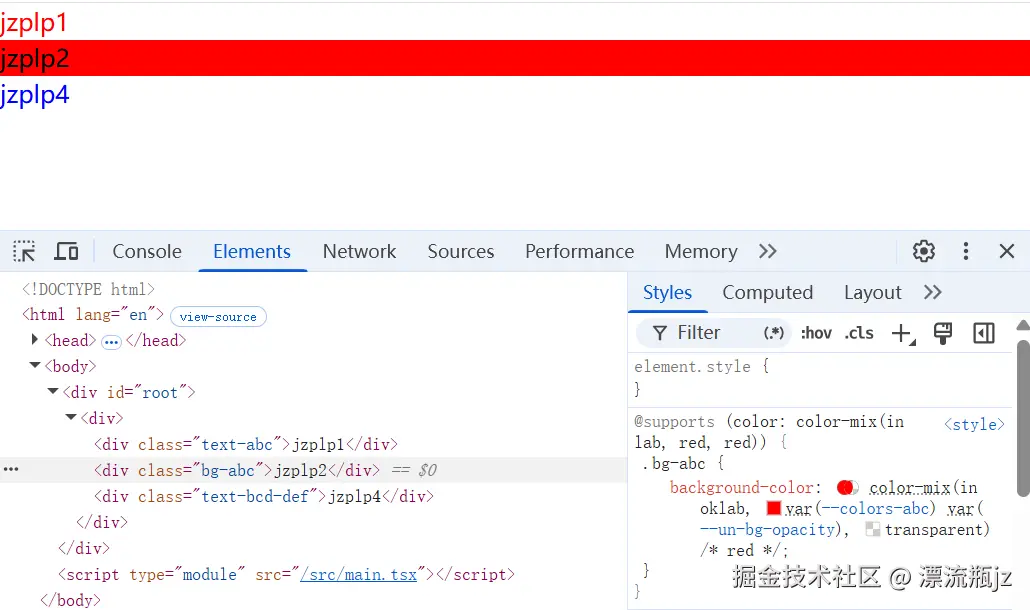Toggle the computed styles sidebar icon
This screenshot has width=1030, height=610.
pyautogui.click(x=983, y=333)
